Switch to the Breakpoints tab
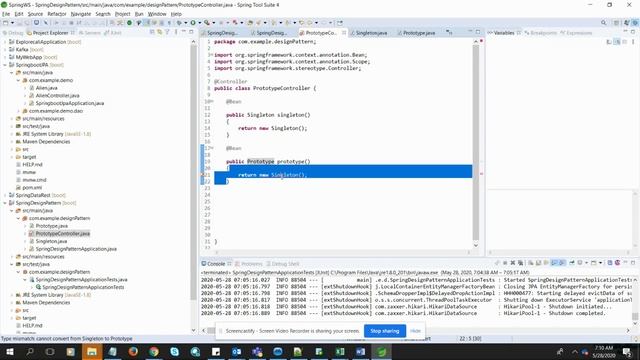This screenshot has width=640, height=360. click(540, 33)
